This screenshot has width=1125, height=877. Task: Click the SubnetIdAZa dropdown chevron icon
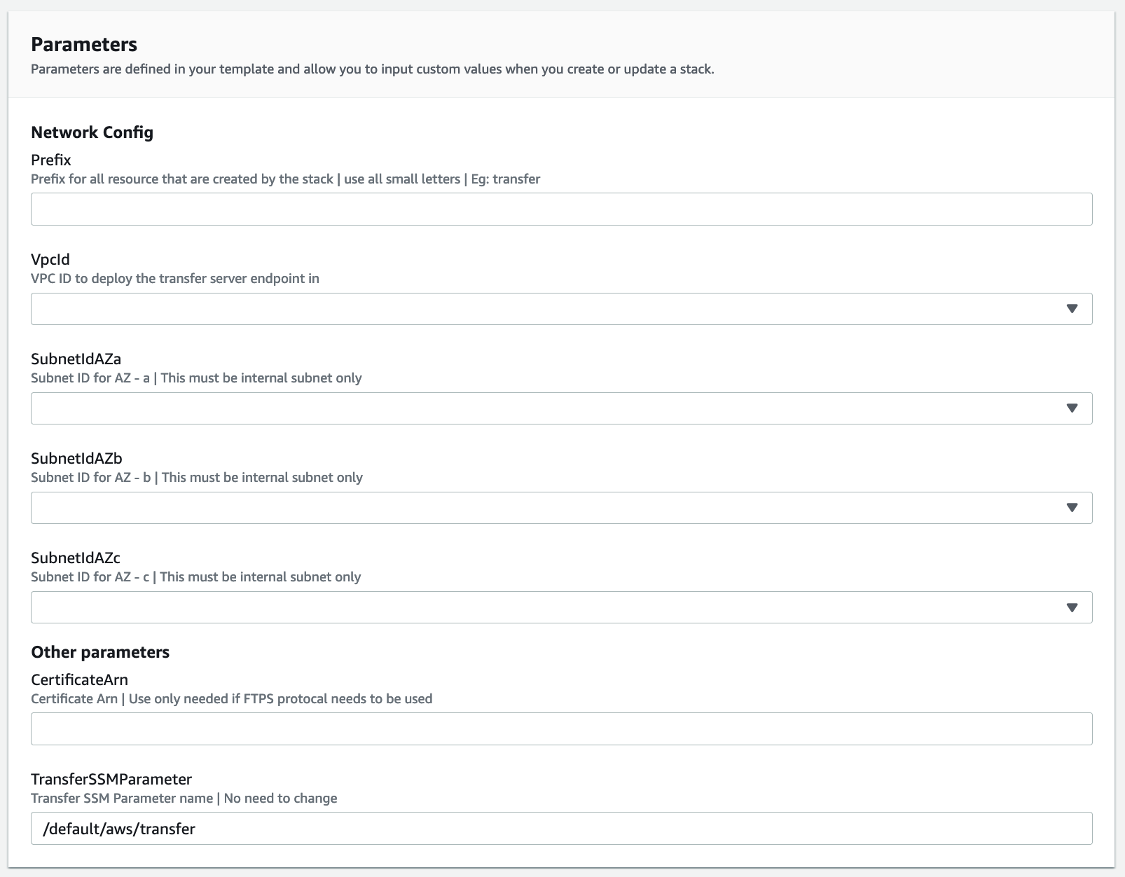(1072, 407)
